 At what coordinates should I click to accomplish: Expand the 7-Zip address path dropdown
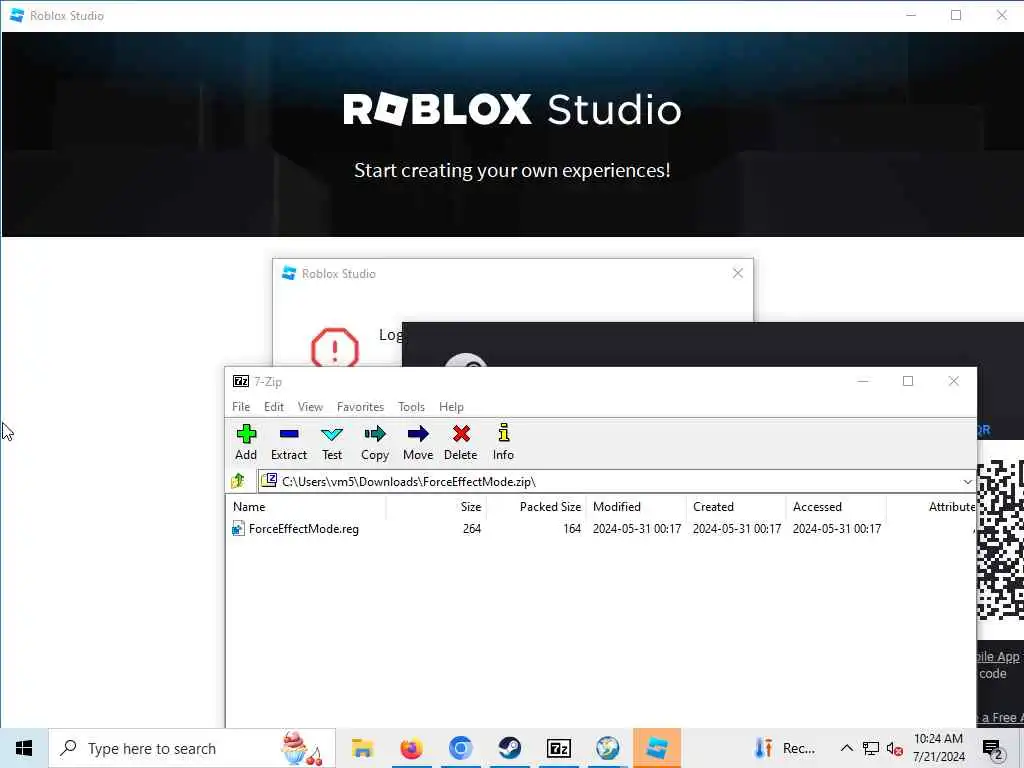pyautogui.click(x=967, y=481)
